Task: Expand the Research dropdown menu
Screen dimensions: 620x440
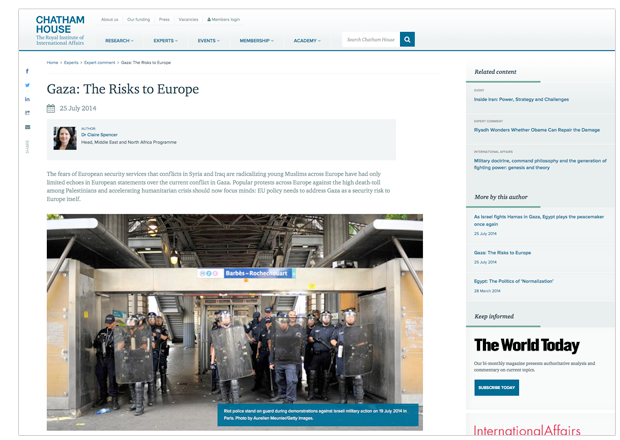Action: [119, 41]
